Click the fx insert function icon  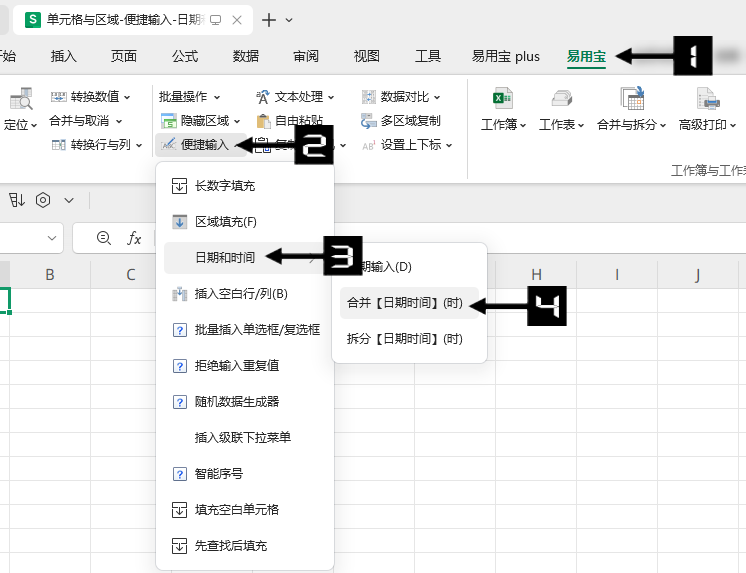click(134, 238)
